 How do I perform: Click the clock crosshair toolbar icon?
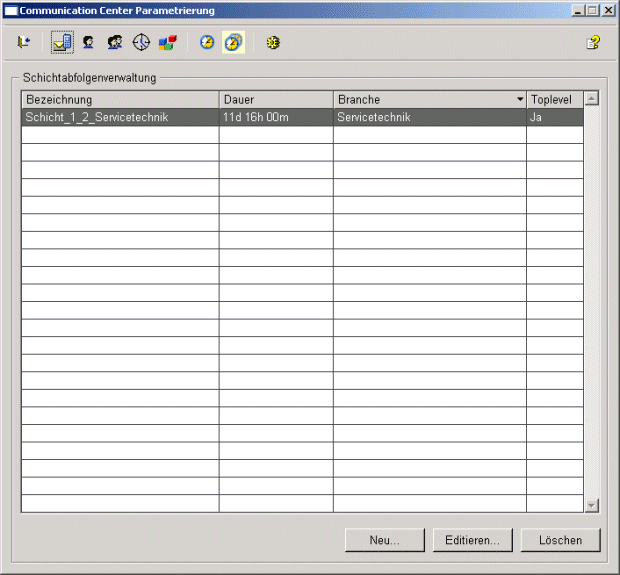tap(141, 43)
